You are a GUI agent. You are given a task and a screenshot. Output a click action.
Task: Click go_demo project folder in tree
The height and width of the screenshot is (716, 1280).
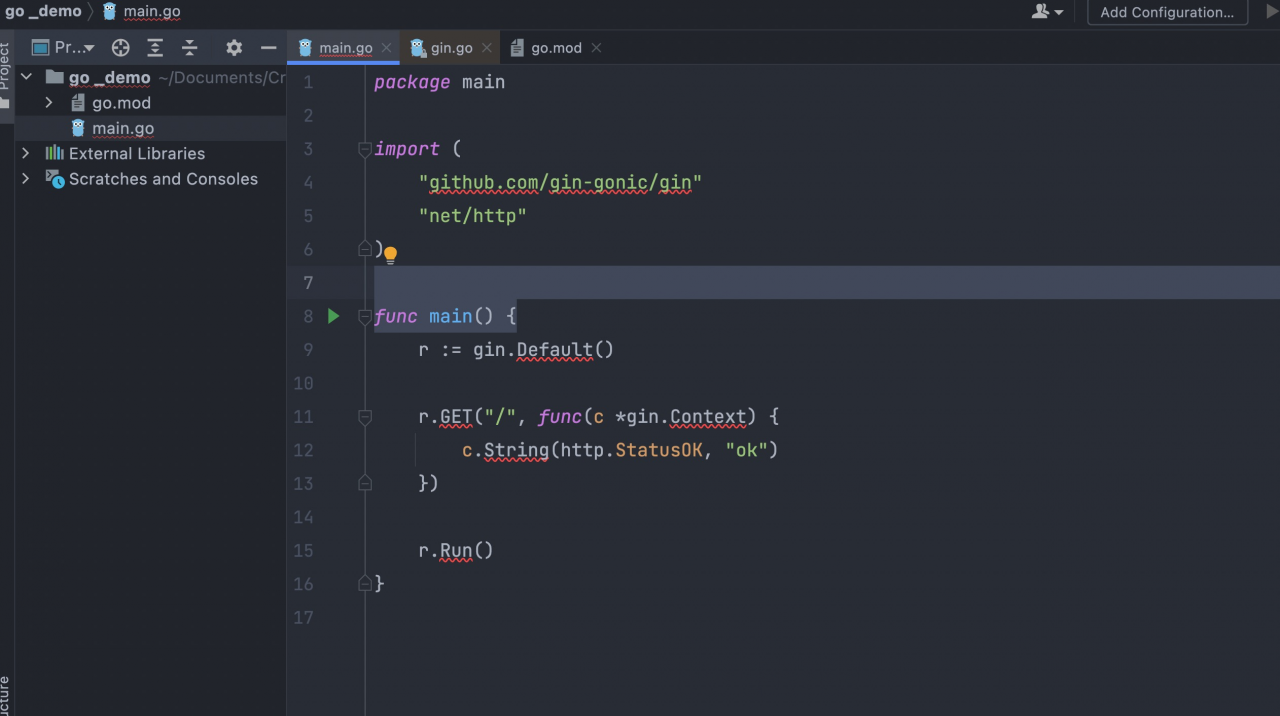click(x=109, y=77)
